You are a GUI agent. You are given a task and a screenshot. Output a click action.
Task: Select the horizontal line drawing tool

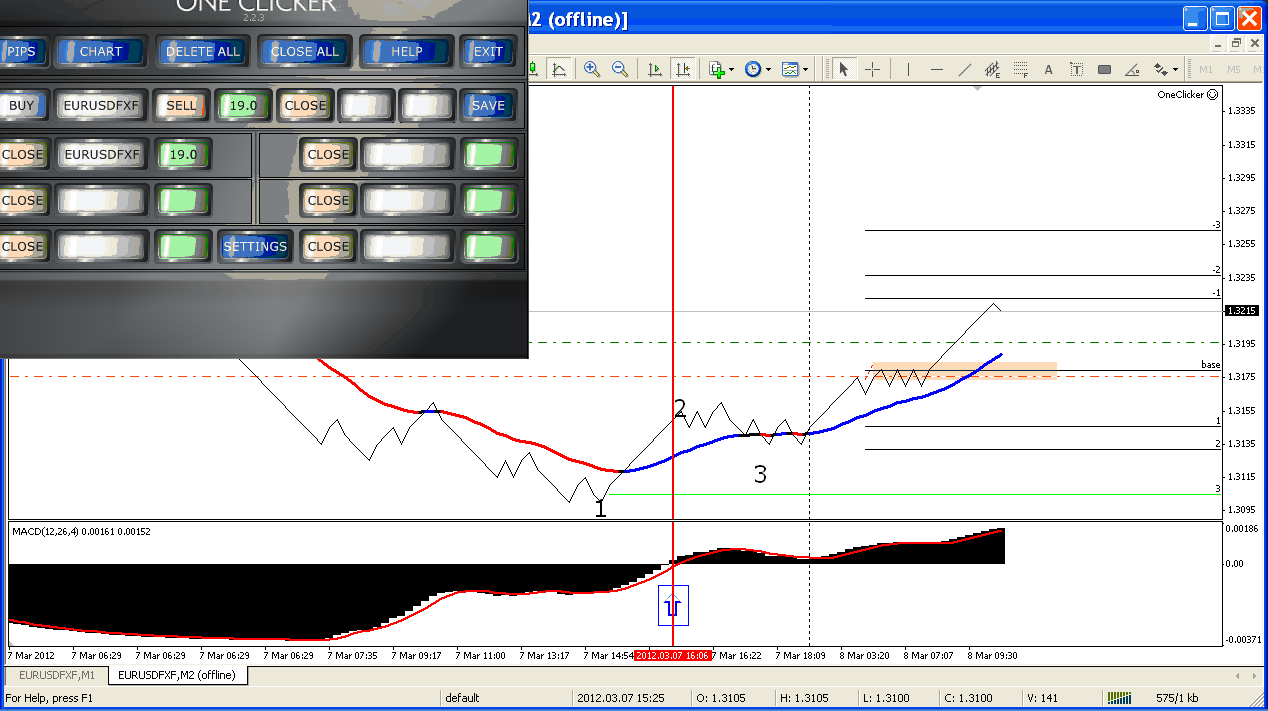point(936,69)
